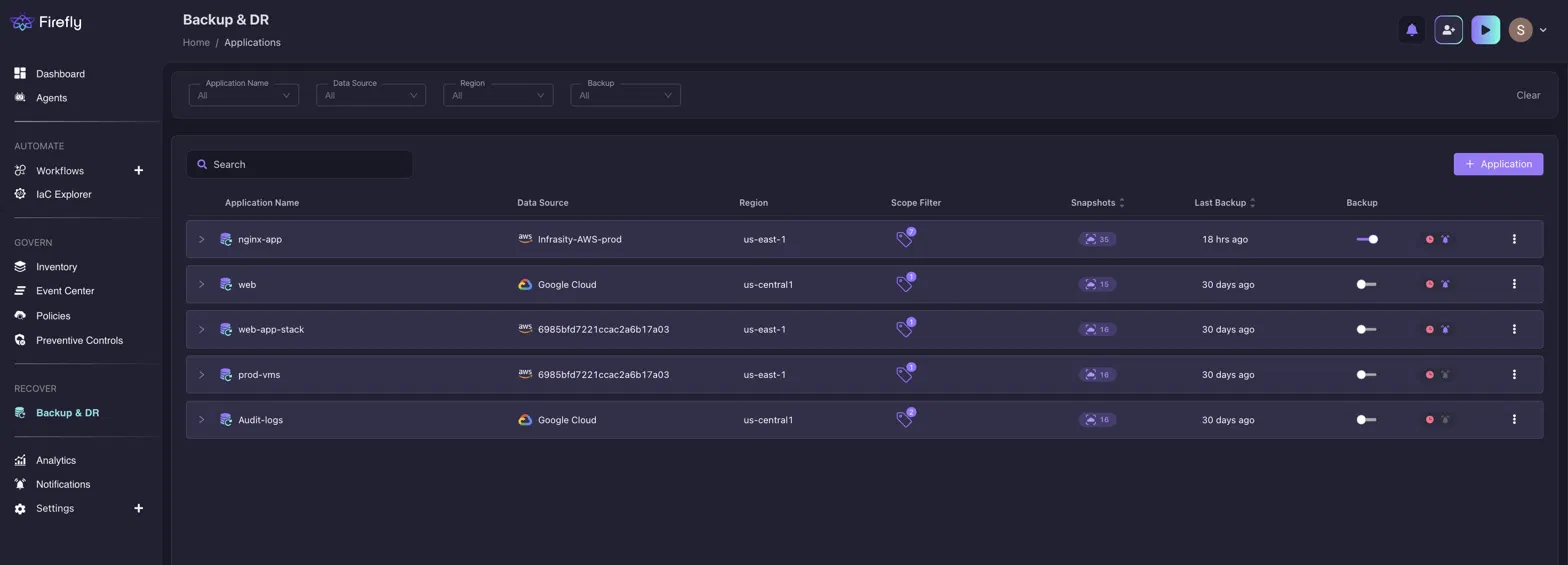Click the Search input field
Screen dimensions: 1568x565
(299, 164)
